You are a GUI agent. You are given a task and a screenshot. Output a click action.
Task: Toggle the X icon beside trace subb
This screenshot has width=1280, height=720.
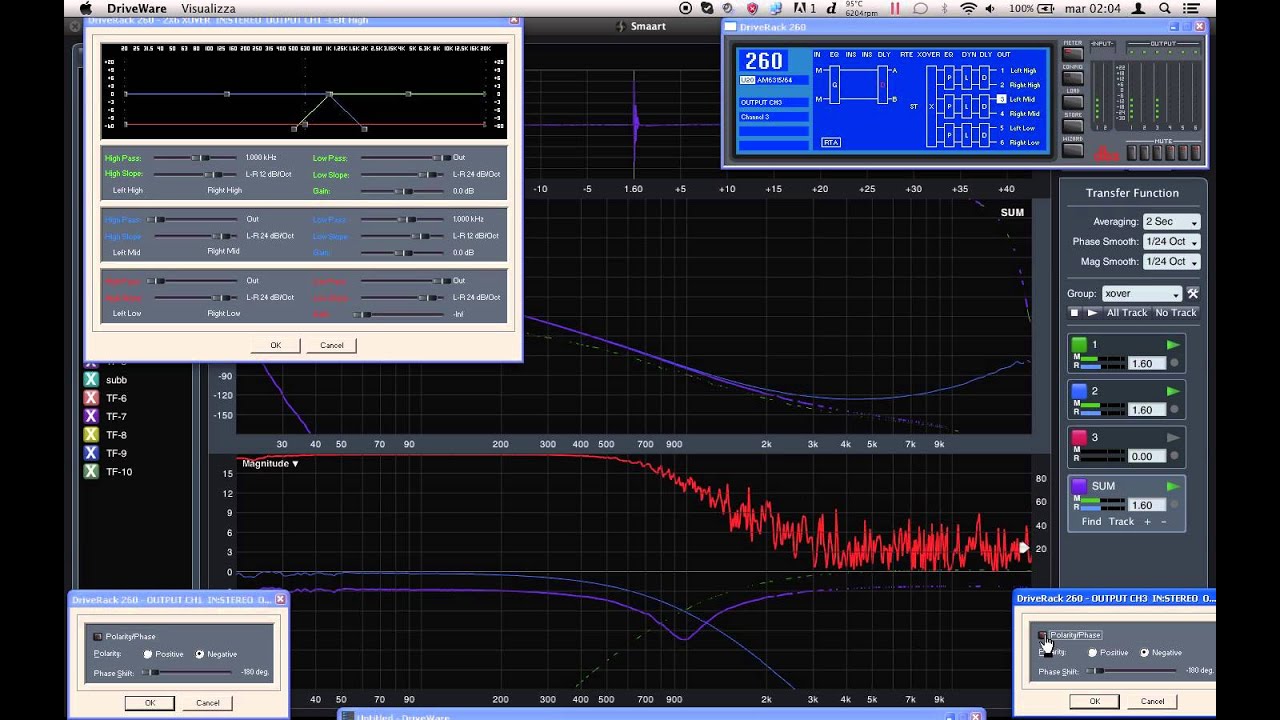point(91,380)
